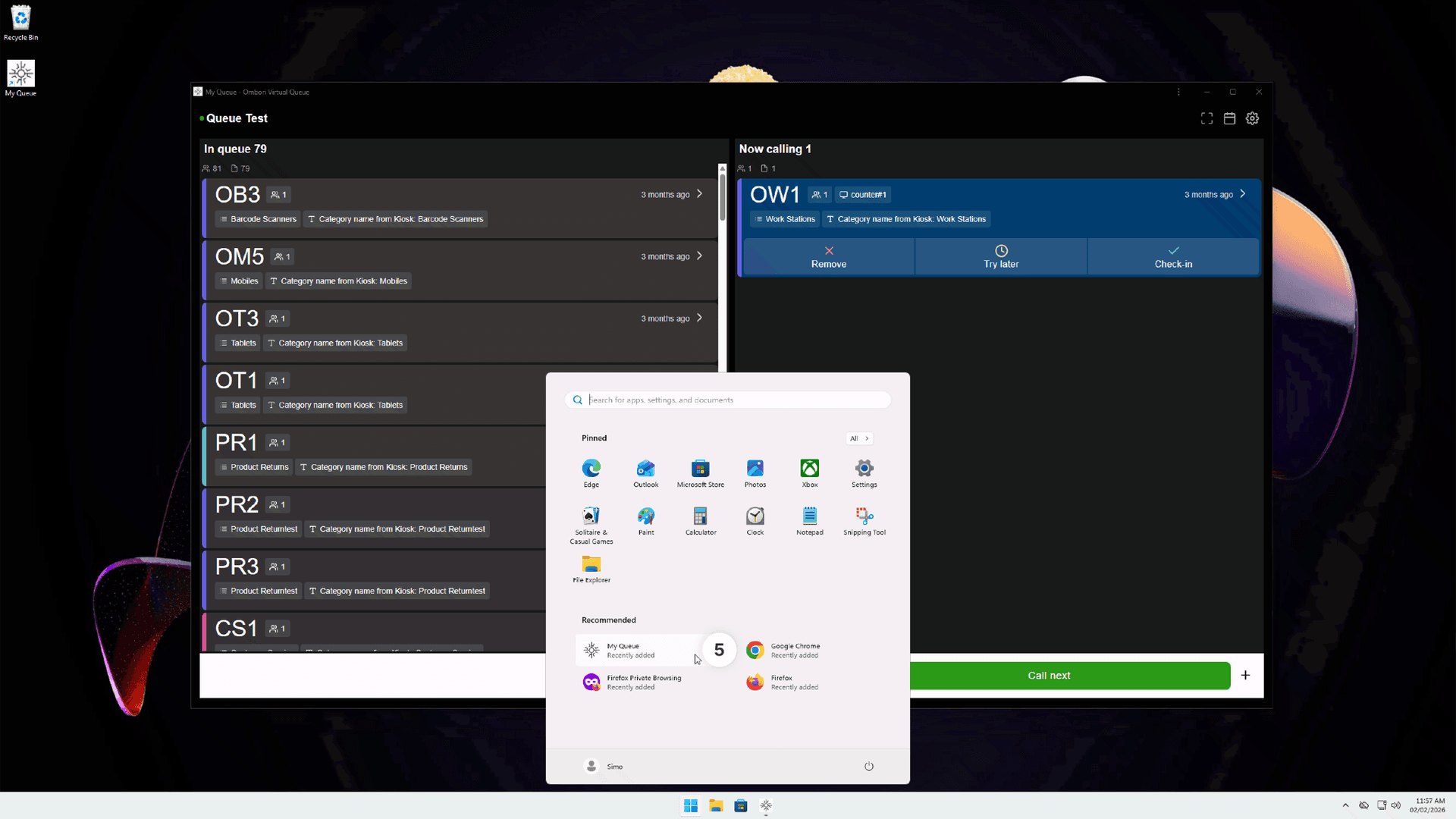Expand OB3 ticket details chevron

699,194
